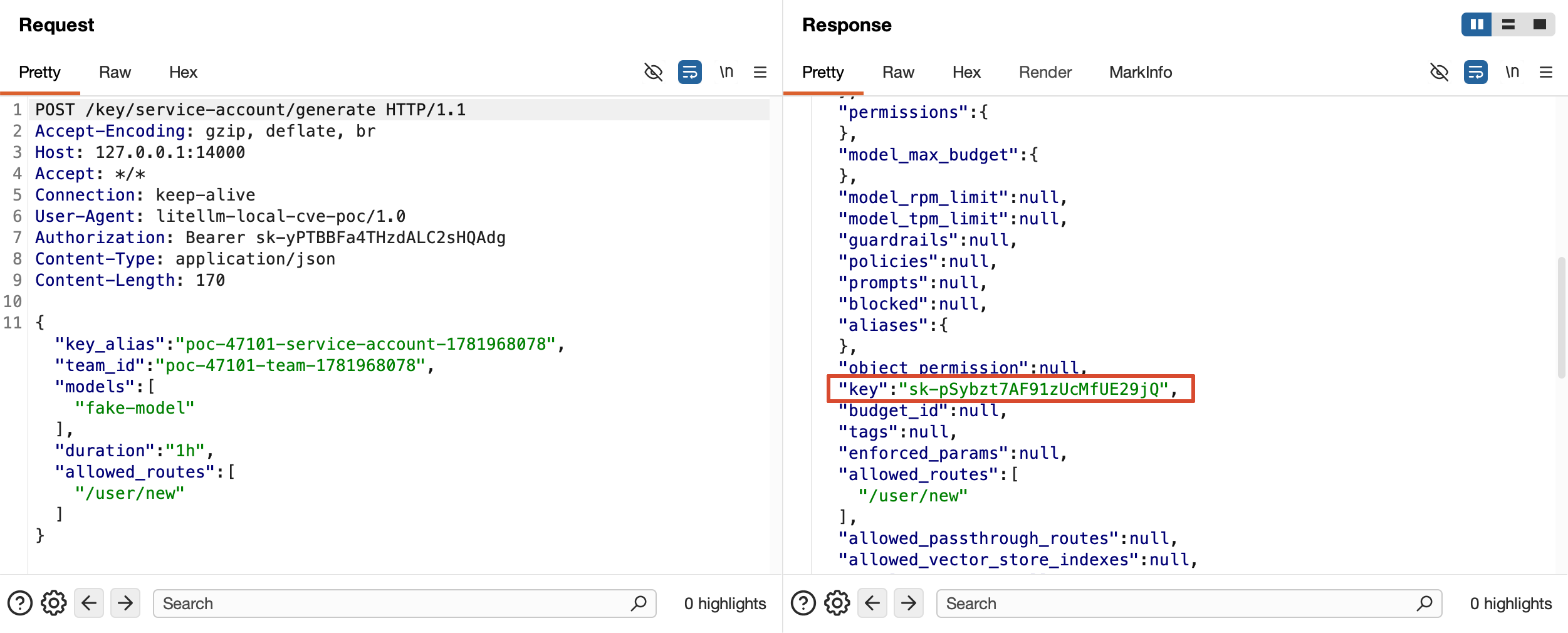Click the magnifier icon in Response search
The height and width of the screenshot is (633, 1568).
tap(1424, 604)
